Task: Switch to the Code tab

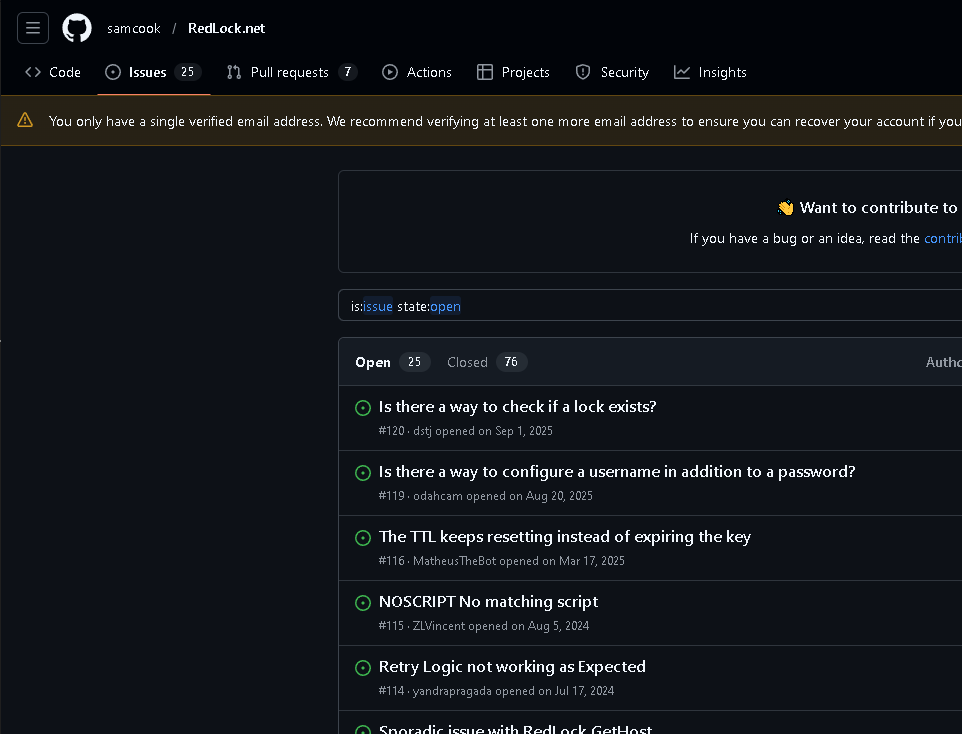Action: (53, 72)
